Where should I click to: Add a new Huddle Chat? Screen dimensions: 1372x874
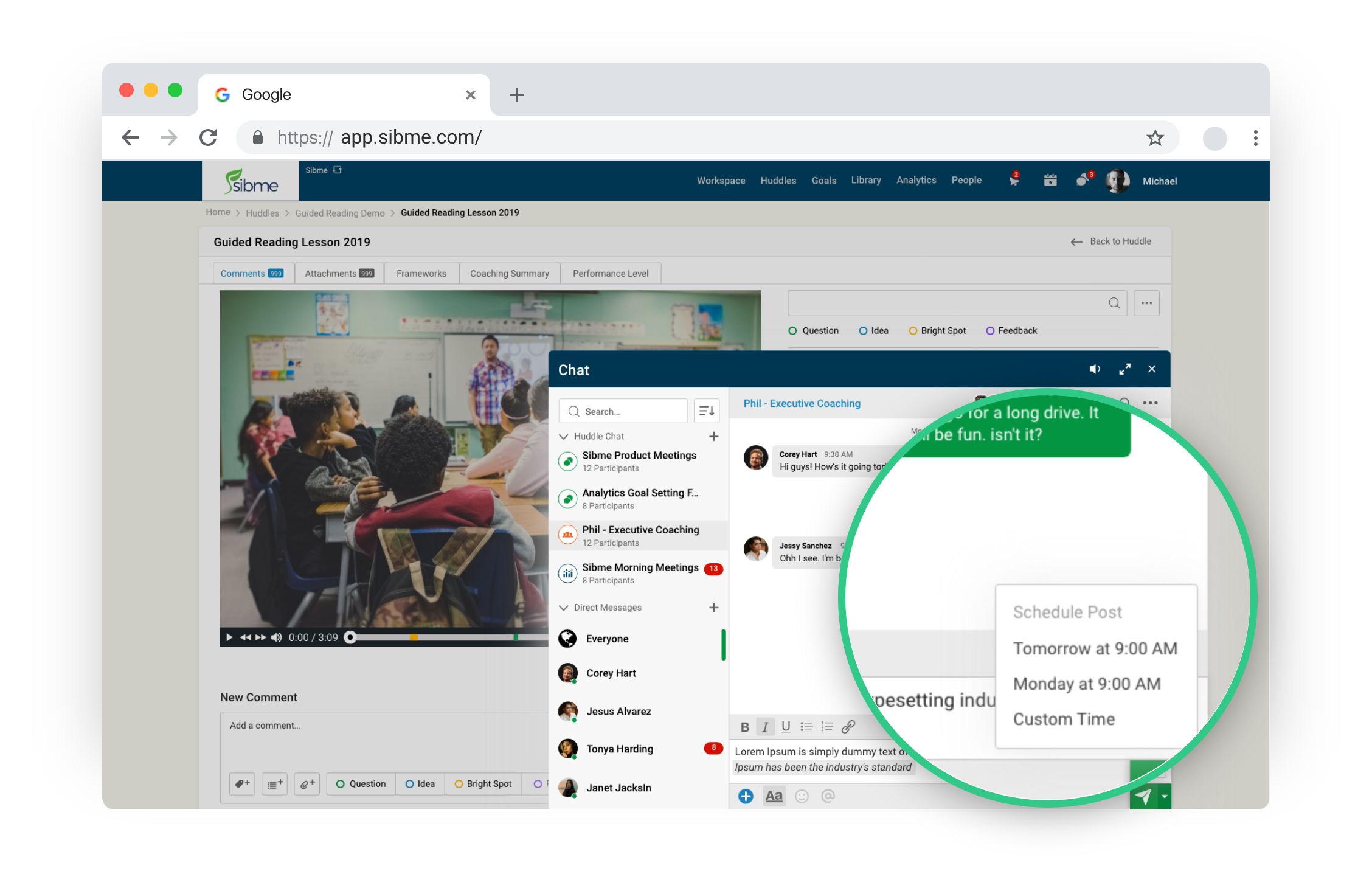click(714, 436)
